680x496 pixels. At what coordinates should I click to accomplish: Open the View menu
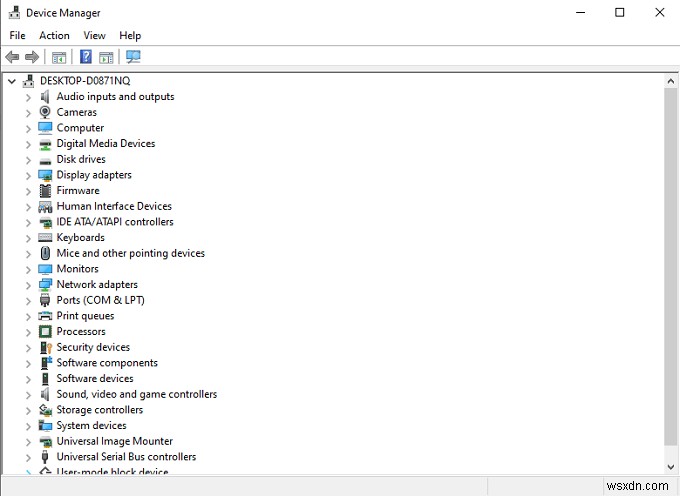tap(95, 35)
